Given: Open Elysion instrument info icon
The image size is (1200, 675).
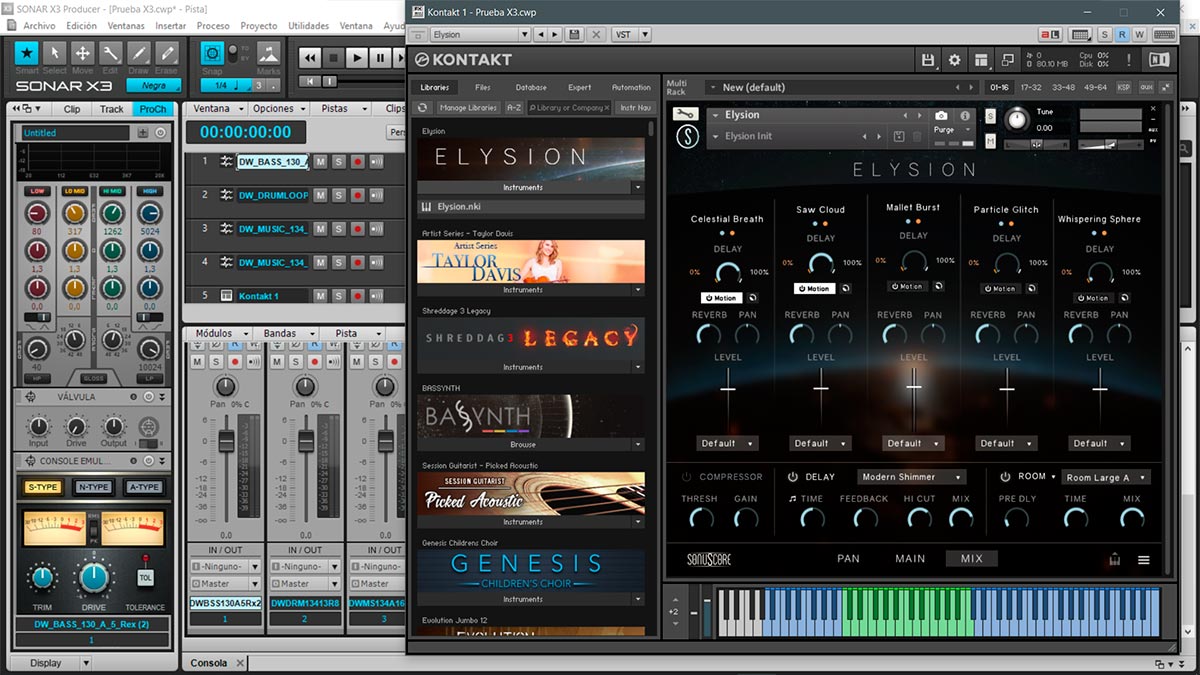Looking at the screenshot, I should pyautogui.click(x=965, y=116).
